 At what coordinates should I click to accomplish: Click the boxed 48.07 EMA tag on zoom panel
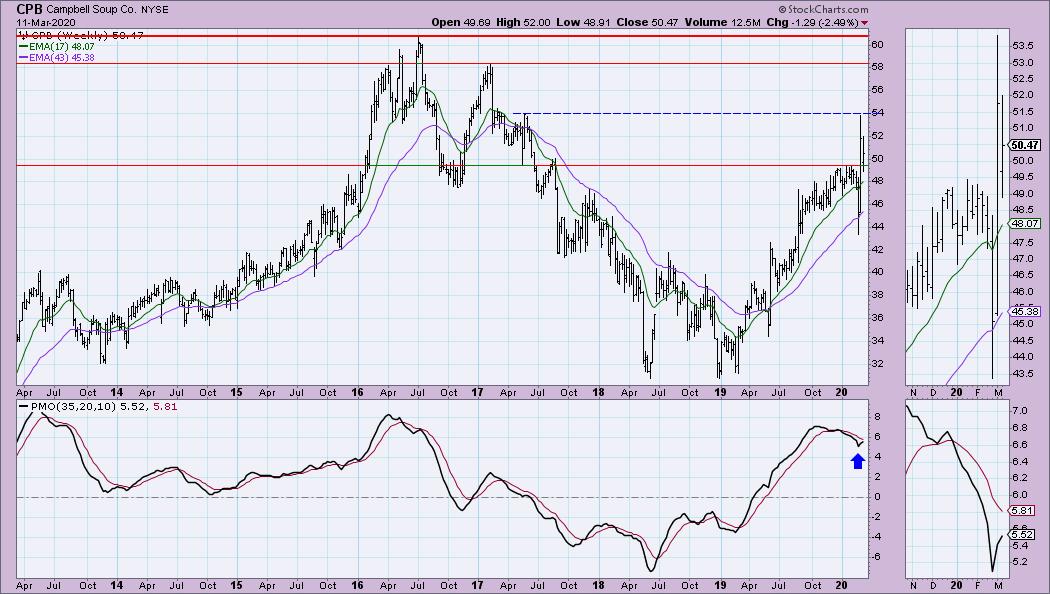point(1025,224)
